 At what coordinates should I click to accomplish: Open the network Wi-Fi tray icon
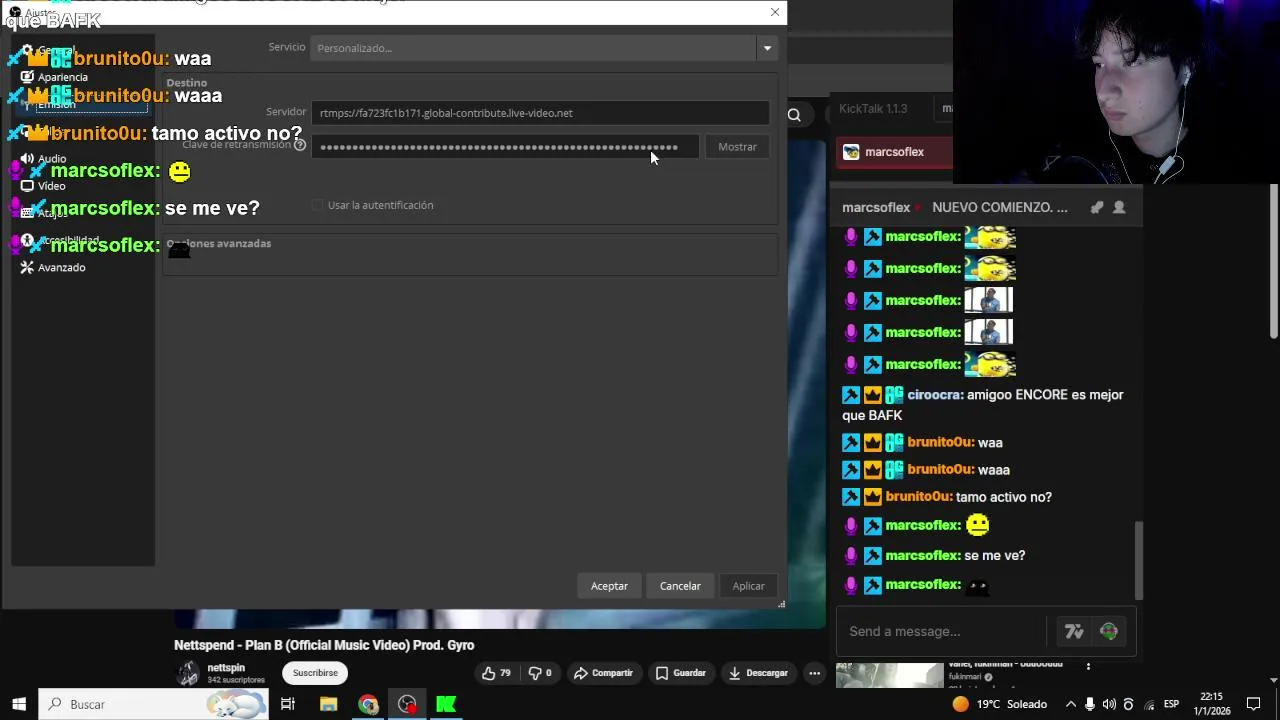point(1148,704)
